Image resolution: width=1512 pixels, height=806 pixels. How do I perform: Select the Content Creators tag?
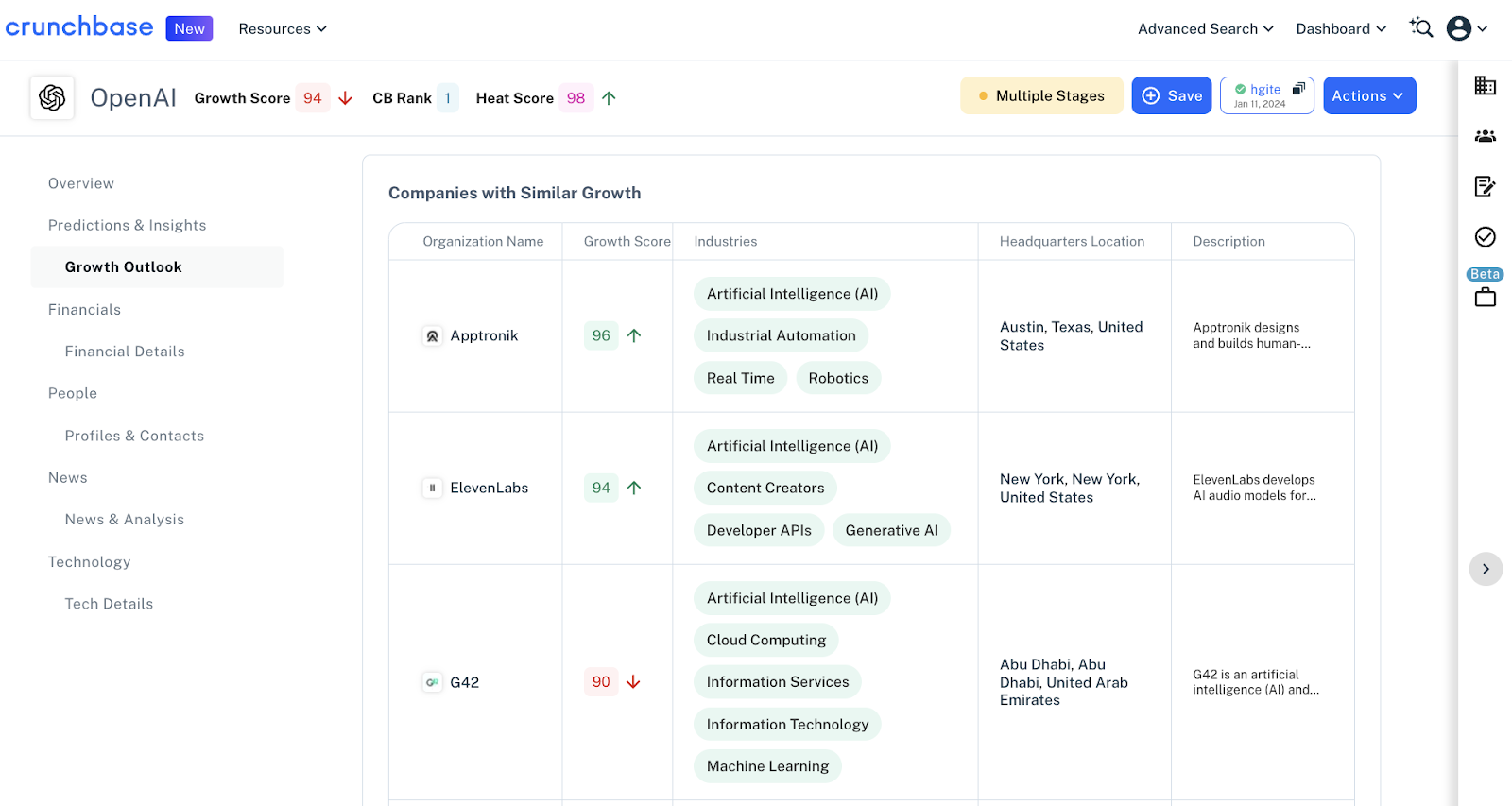(x=765, y=488)
